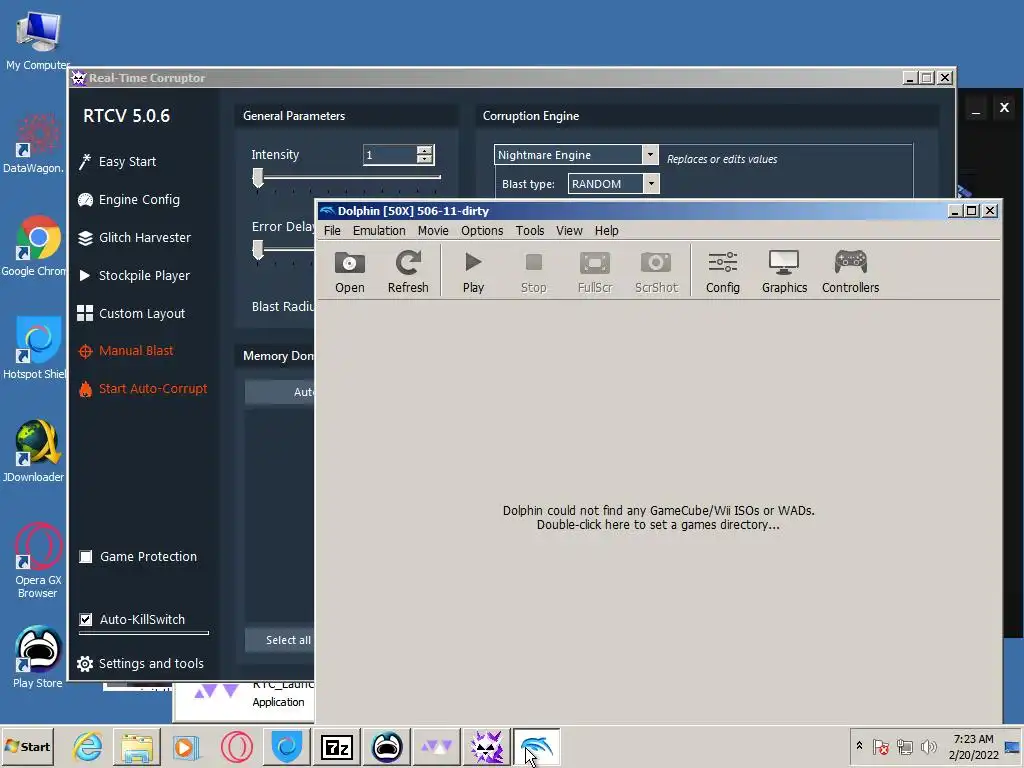Image resolution: width=1024 pixels, height=768 pixels.
Task: Open the Options menu in Dolphin
Action: tap(482, 231)
